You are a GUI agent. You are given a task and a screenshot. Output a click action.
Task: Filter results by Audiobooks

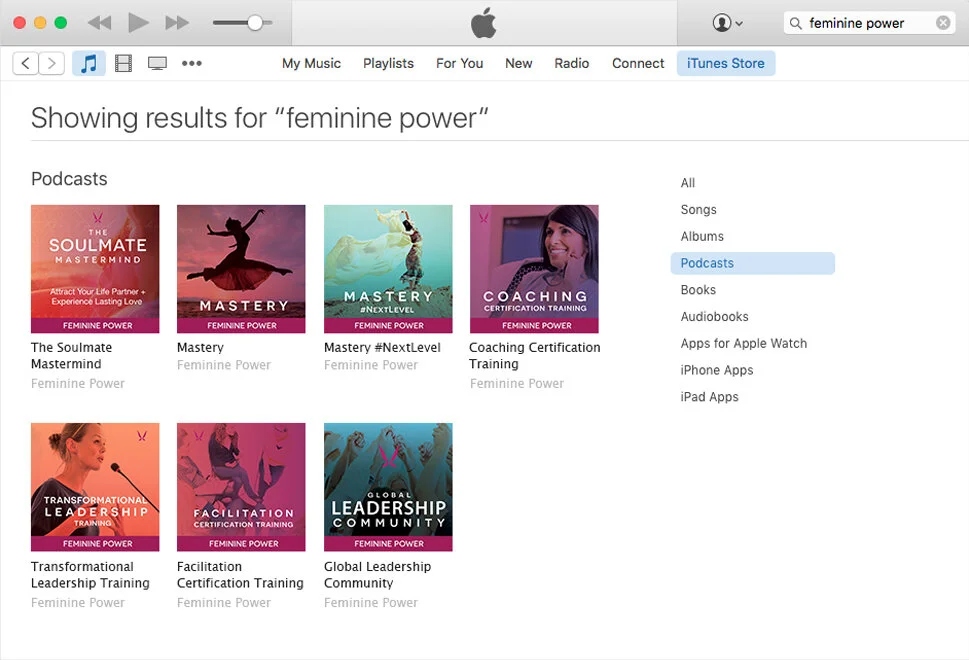[x=714, y=316]
